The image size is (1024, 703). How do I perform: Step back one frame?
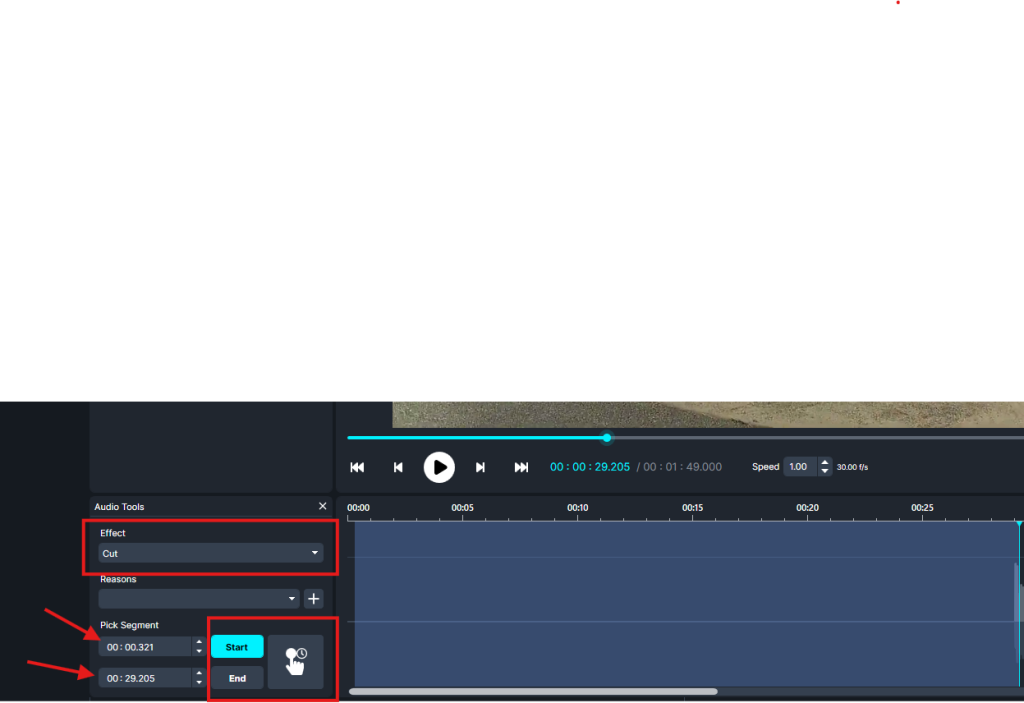coord(398,467)
